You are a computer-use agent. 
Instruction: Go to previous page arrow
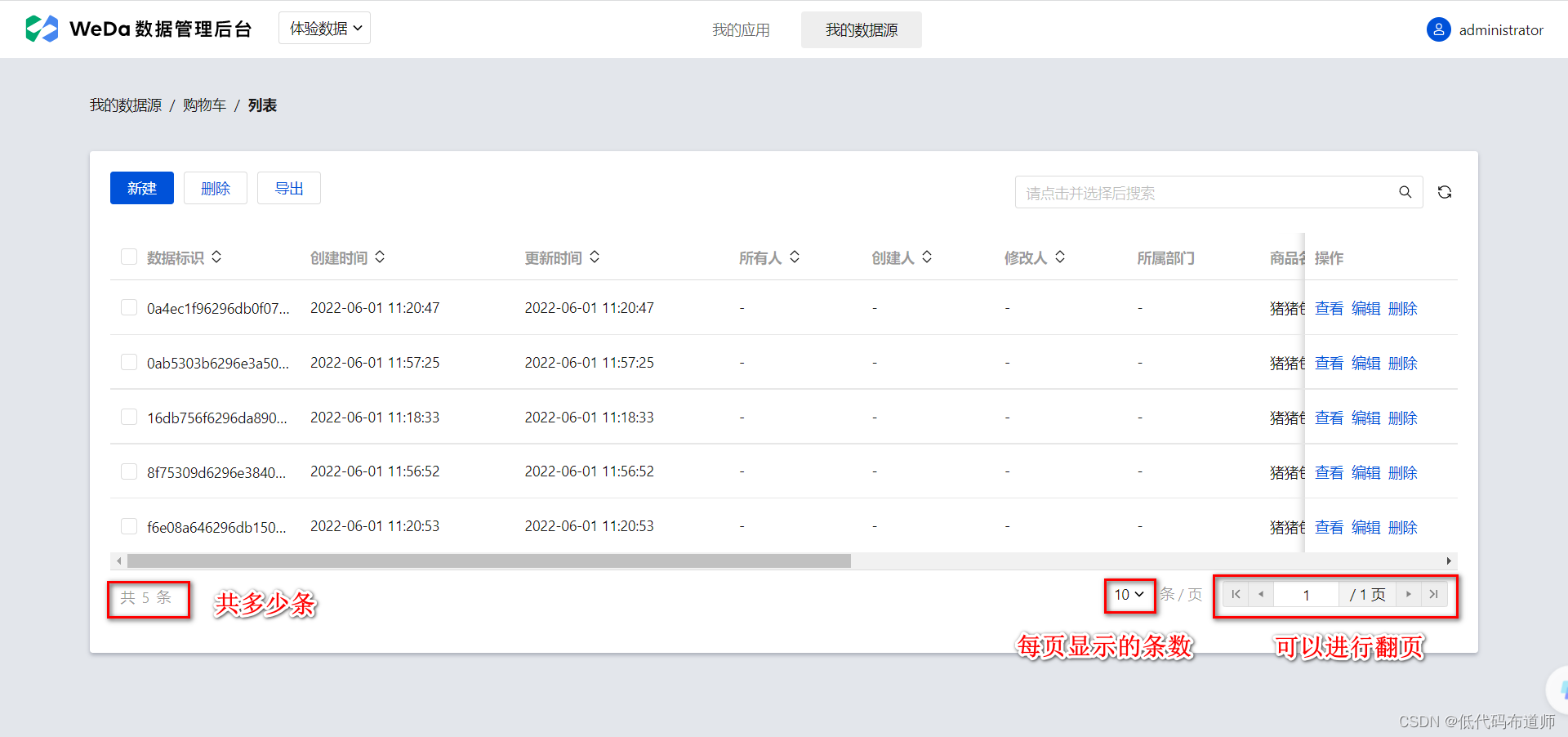[x=1261, y=594]
